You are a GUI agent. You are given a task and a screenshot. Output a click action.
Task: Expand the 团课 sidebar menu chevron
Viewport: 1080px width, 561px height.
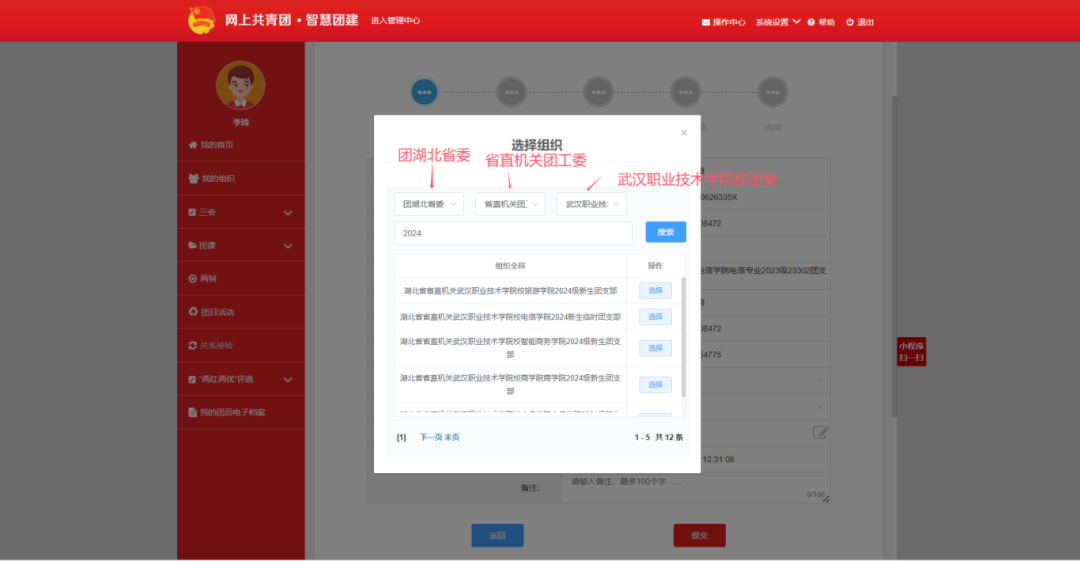pos(288,246)
